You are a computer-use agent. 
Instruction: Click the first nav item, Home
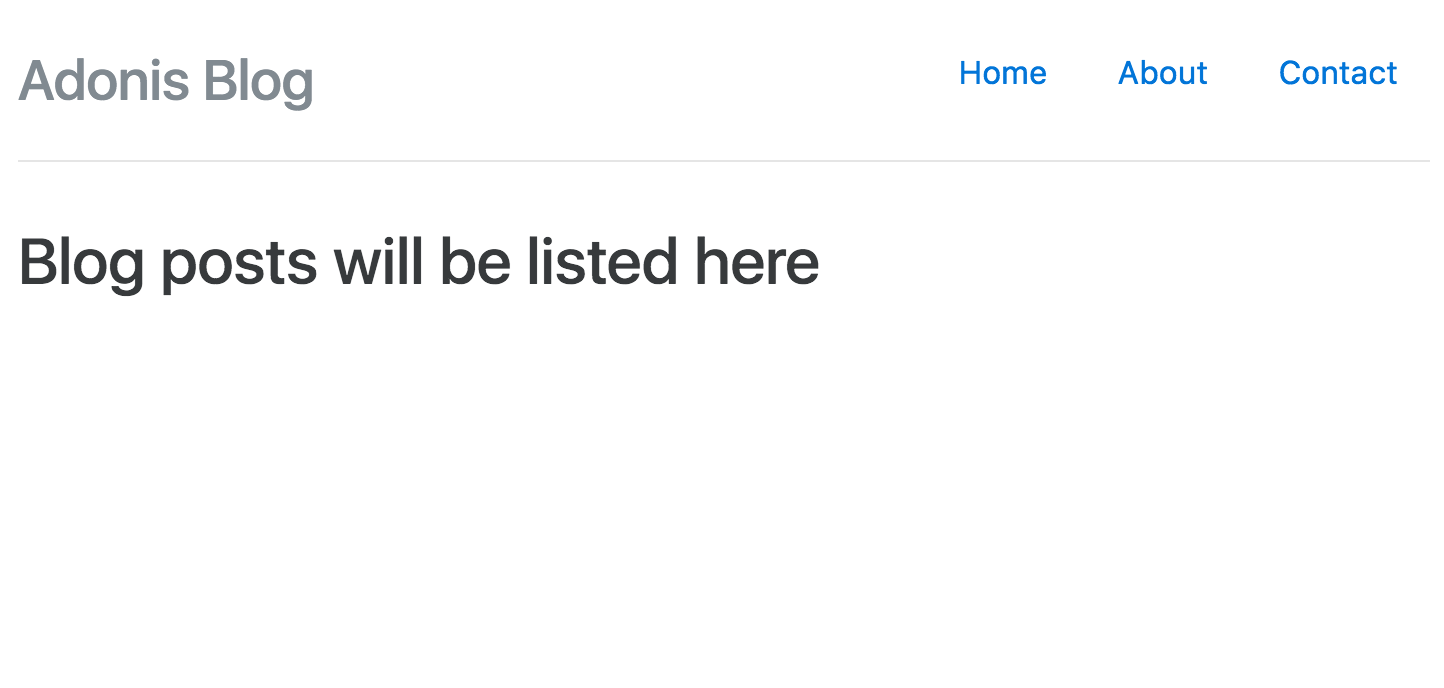point(1002,73)
